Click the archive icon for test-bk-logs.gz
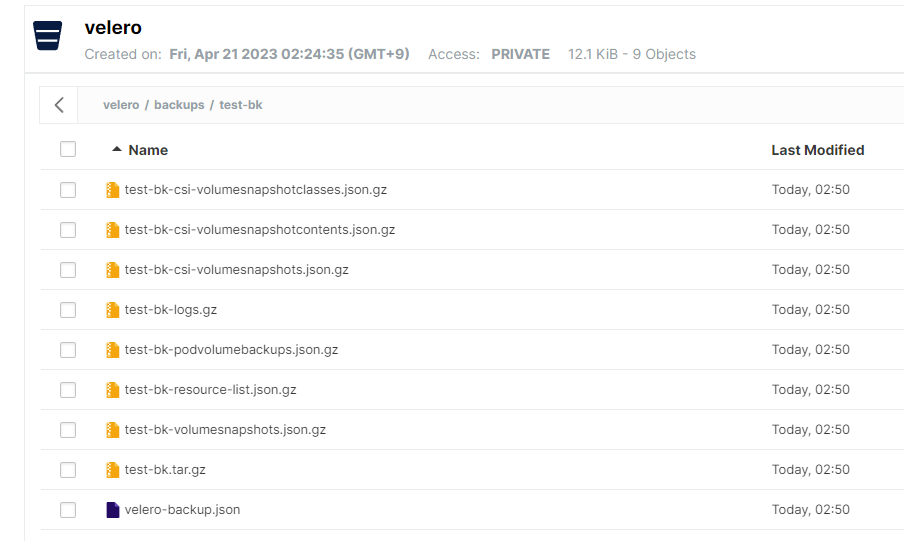The image size is (904, 541). (x=112, y=310)
